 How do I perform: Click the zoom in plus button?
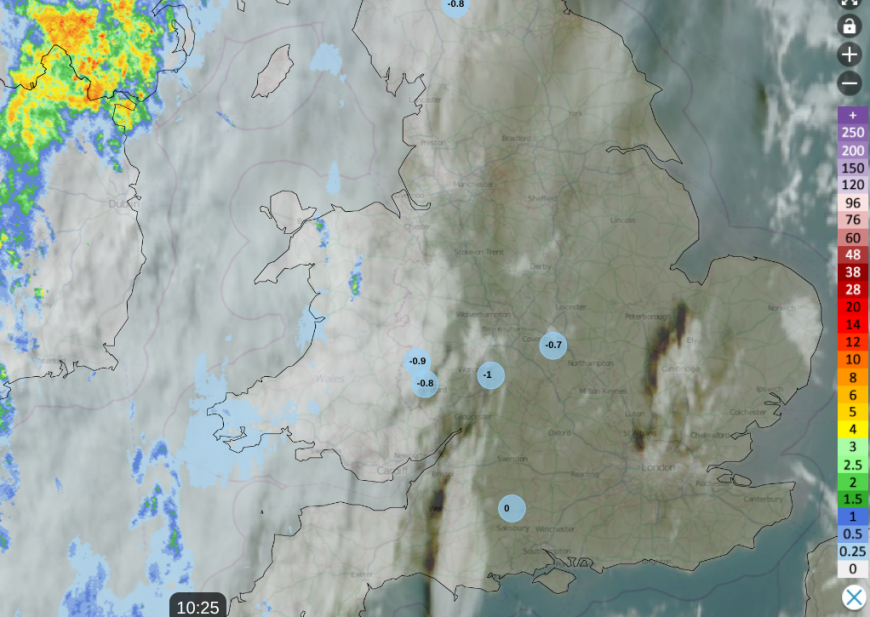tap(849, 54)
